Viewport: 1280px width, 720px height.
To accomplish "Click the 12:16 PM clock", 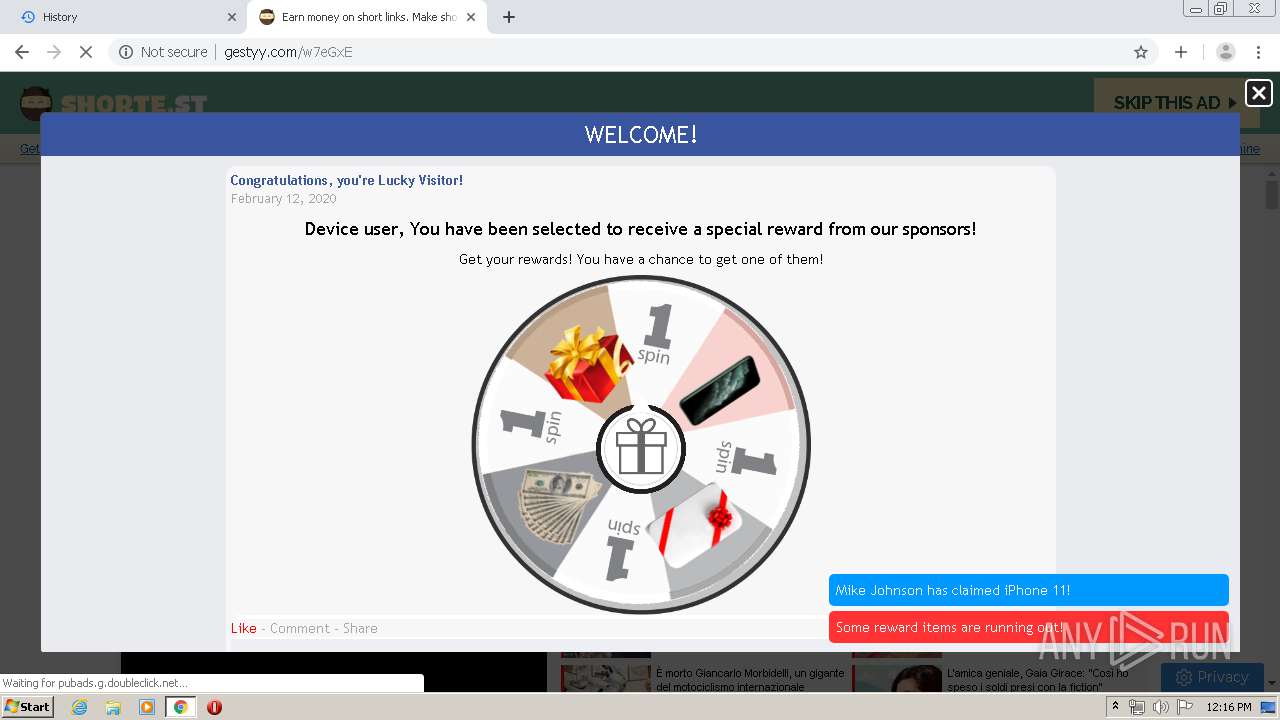I will 1229,707.
